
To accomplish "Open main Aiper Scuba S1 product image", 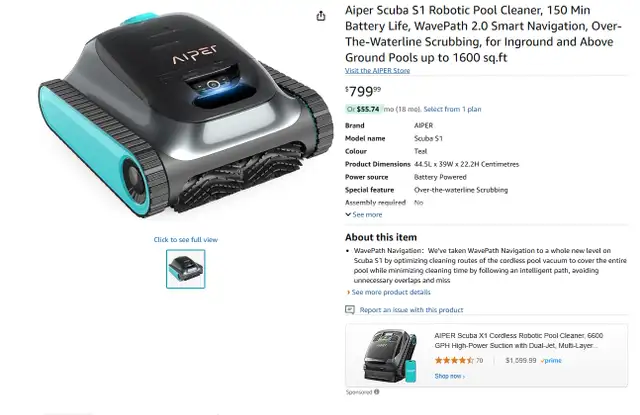I will 186,116.
